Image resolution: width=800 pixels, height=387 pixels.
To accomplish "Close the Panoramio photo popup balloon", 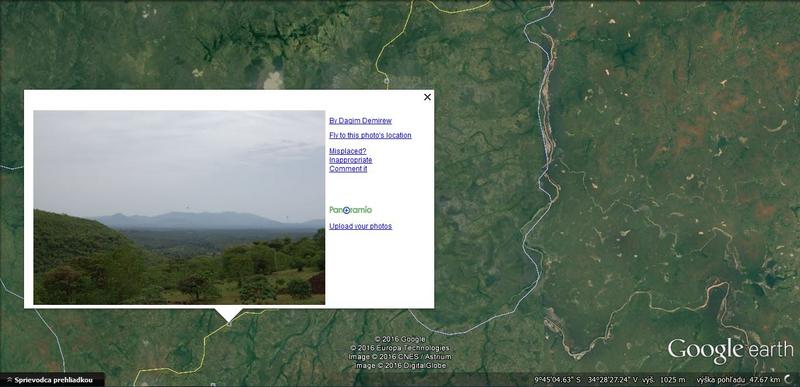I will pyautogui.click(x=428, y=97).
